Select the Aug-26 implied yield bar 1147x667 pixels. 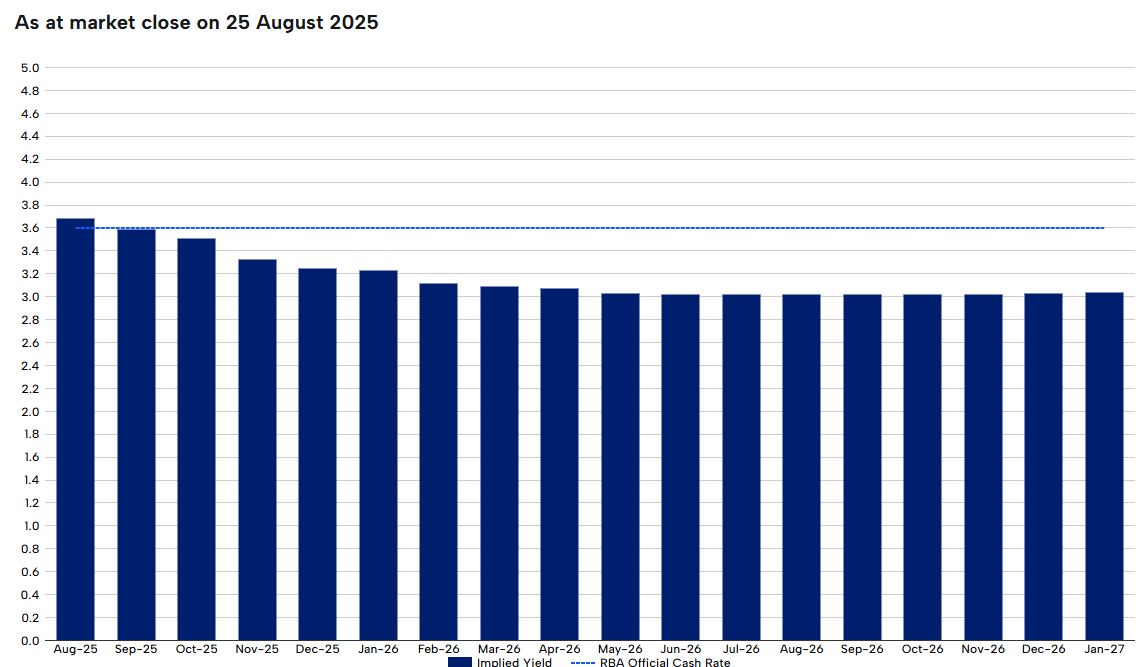tap(801, 468)
